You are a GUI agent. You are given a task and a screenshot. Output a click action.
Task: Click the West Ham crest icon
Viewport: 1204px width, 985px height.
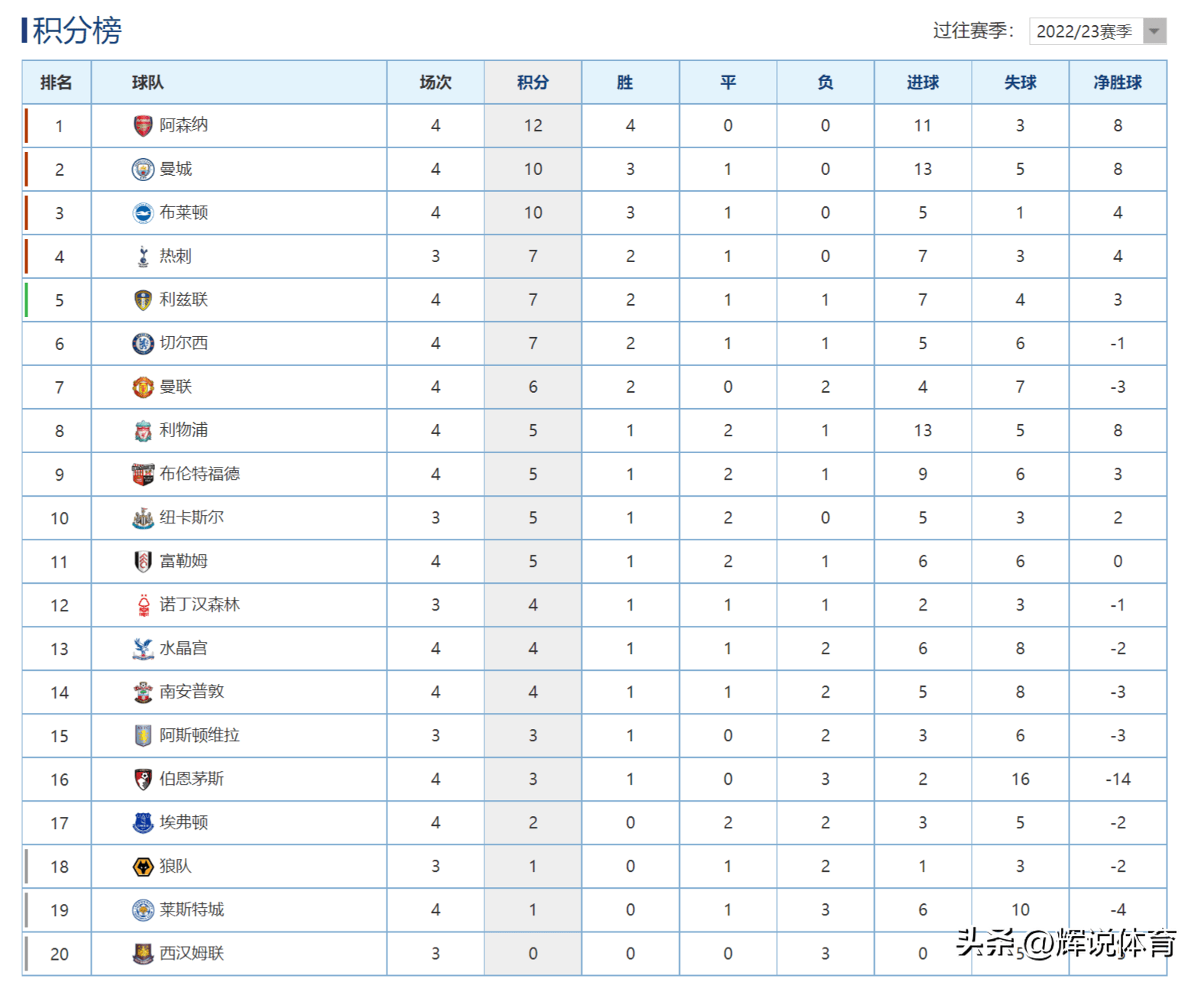143,953
